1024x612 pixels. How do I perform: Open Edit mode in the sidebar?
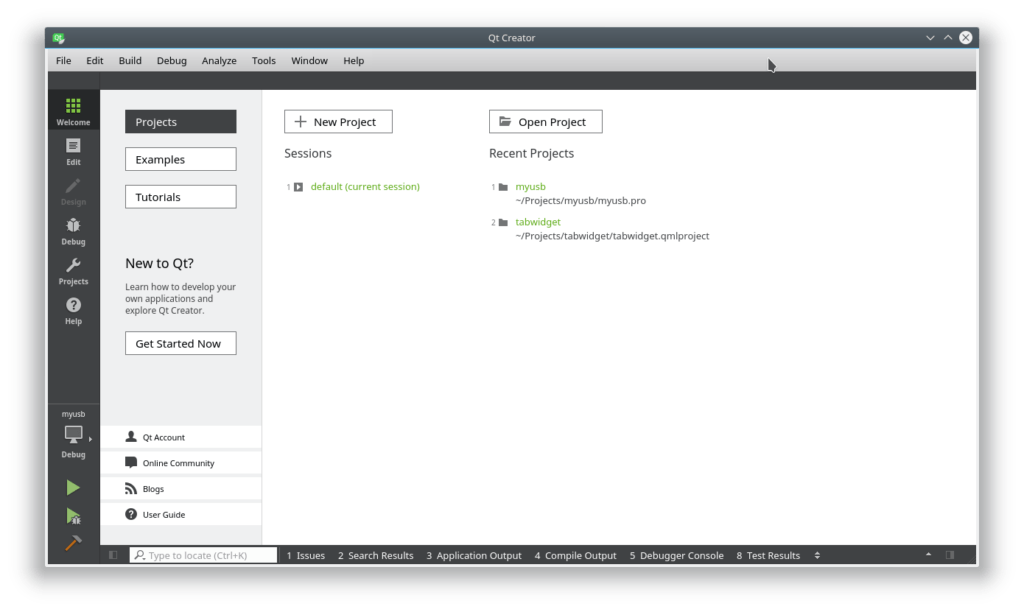73,152
